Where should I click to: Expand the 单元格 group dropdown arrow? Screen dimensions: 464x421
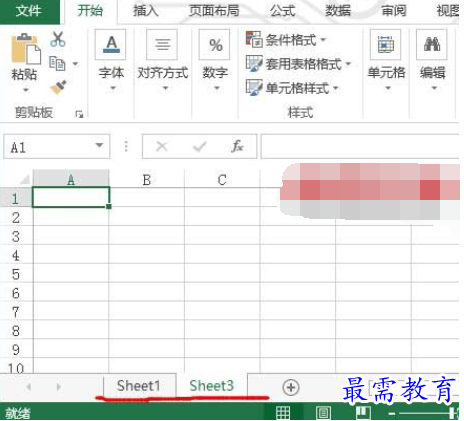[x=388, y=88]
